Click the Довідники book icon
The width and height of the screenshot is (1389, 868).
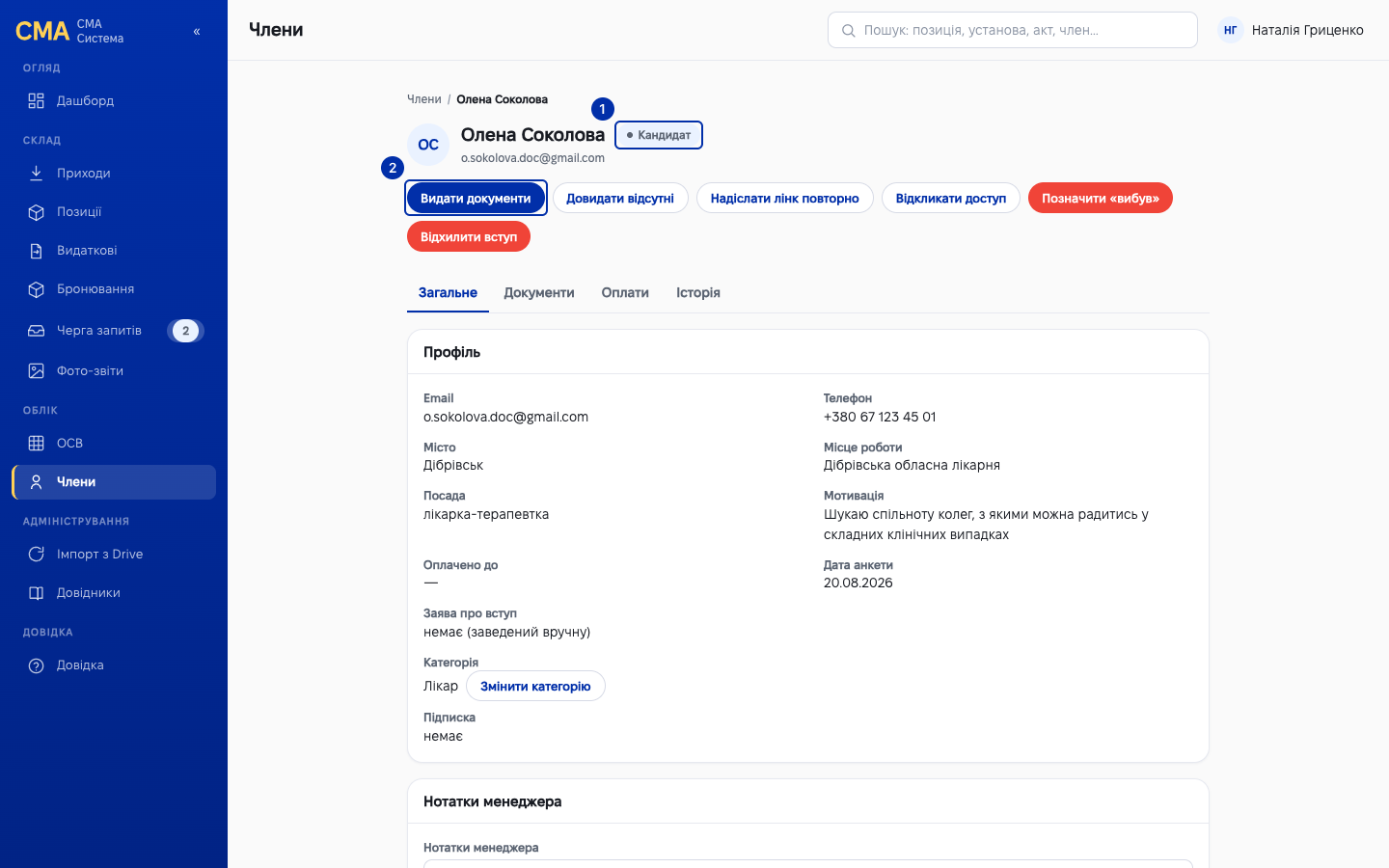[x=37, y=593]
